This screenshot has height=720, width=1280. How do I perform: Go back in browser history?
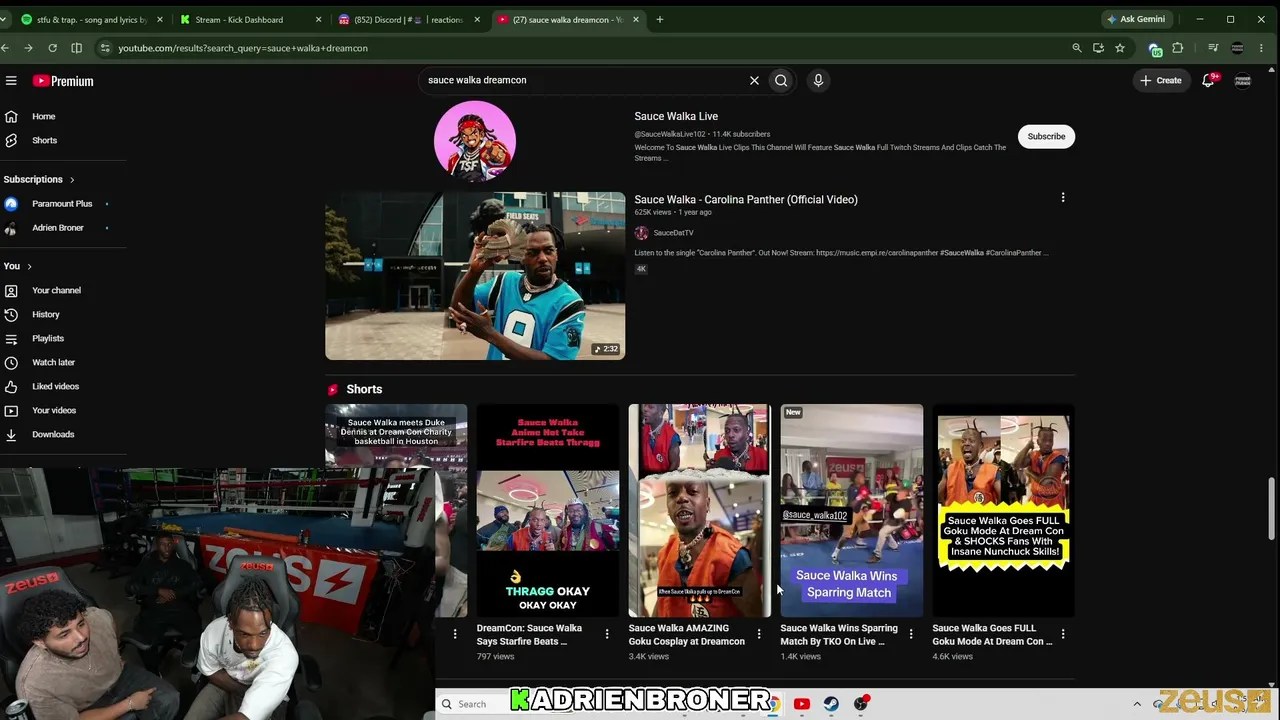[6, 48]
